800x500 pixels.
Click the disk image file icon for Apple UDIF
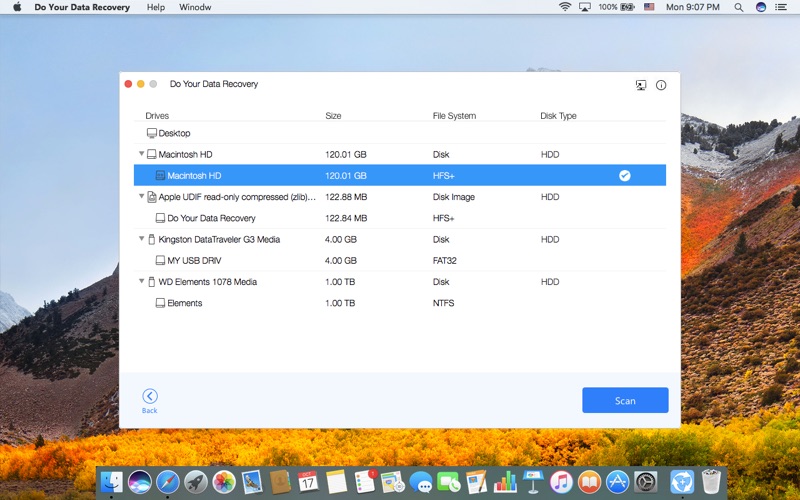pyautogui.click(x=152, y=197)
